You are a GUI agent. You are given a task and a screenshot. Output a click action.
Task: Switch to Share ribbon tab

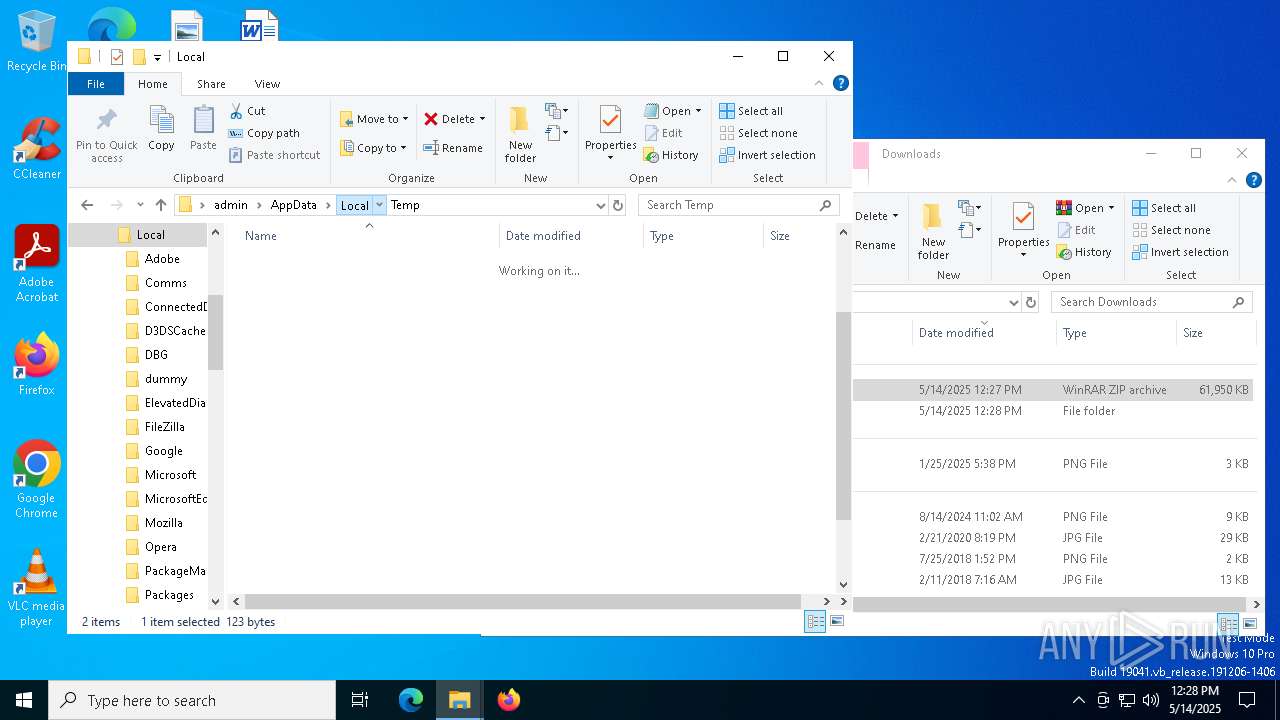(x=211, y=84)
